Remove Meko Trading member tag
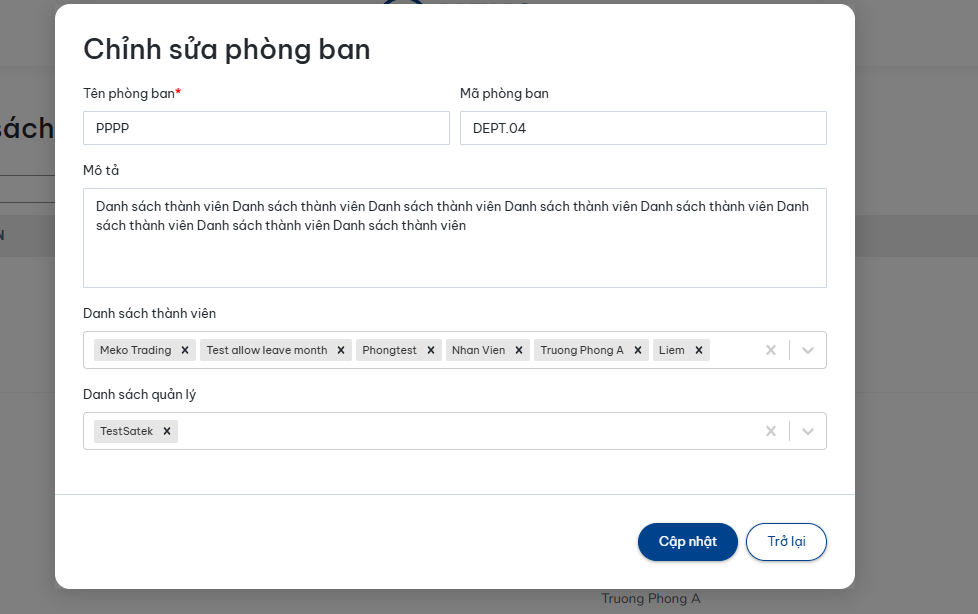The height and width of the screenshot is (614, 978). pyautogui.click(x=185, y=350)
